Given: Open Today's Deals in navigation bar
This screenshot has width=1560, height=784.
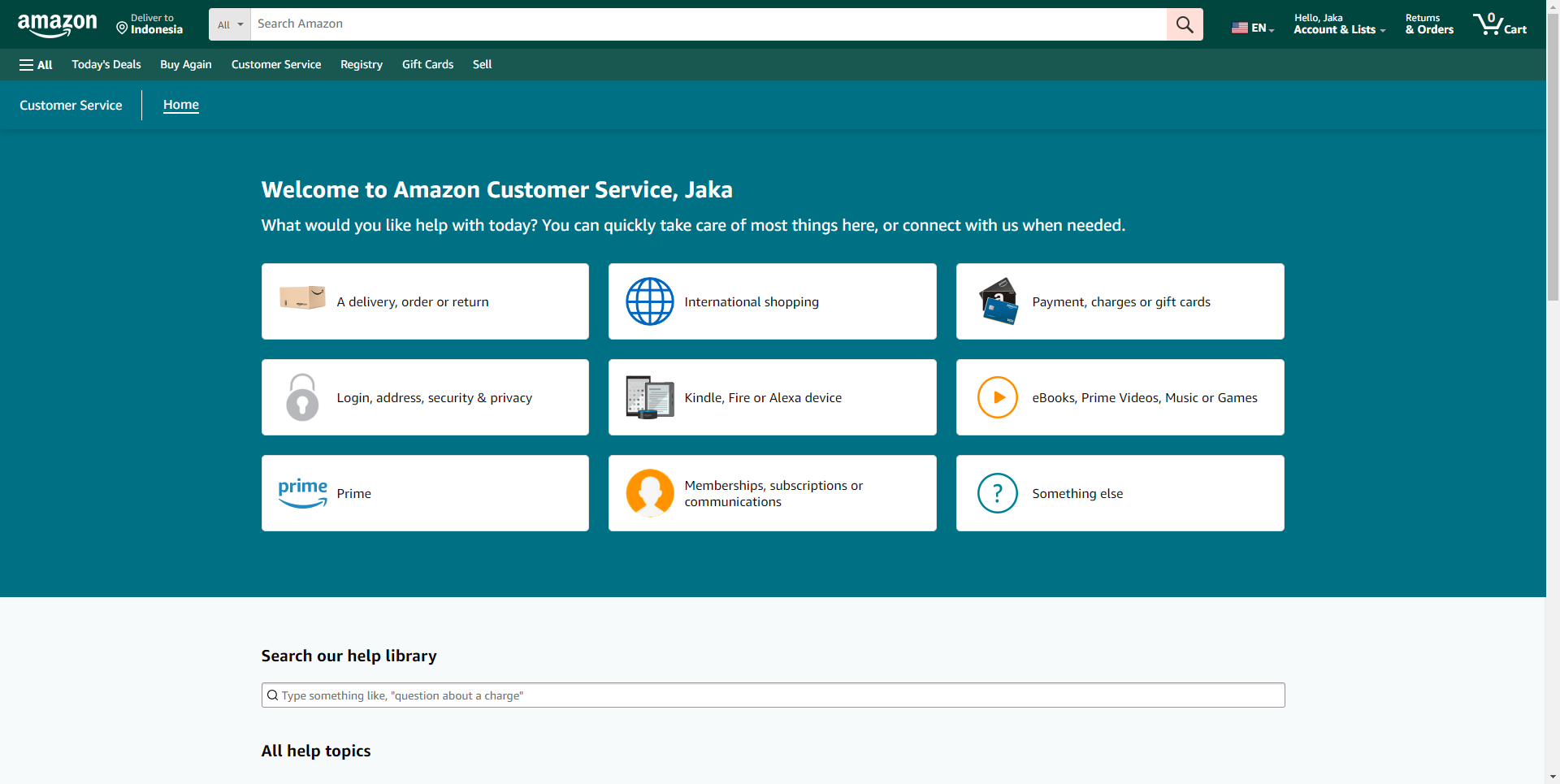Looking at the screenshot, I should [106, 64].
